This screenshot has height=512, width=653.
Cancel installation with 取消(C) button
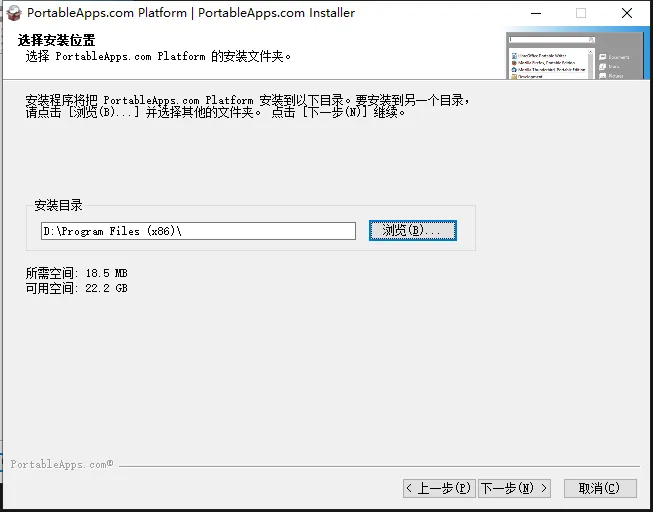coord(600,488)
